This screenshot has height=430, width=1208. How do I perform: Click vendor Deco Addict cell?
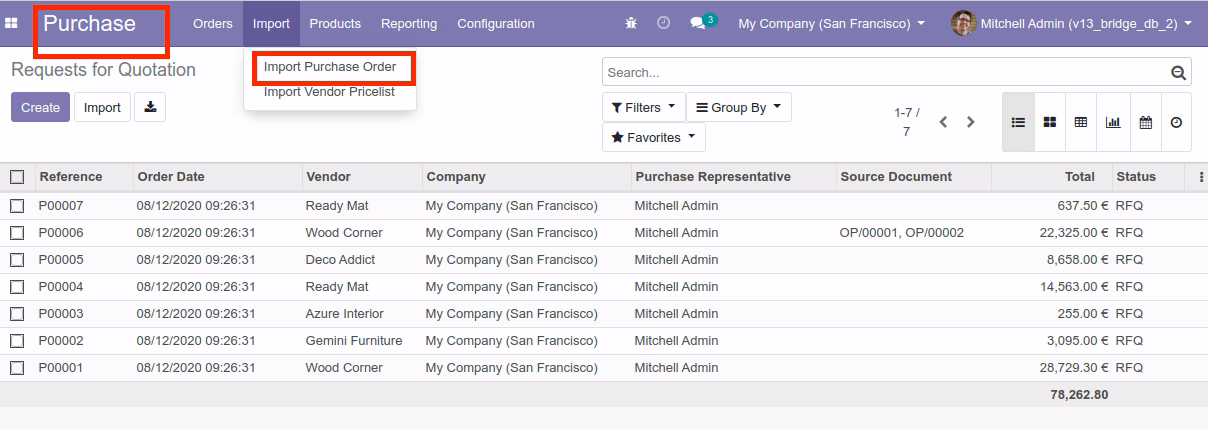341,260
